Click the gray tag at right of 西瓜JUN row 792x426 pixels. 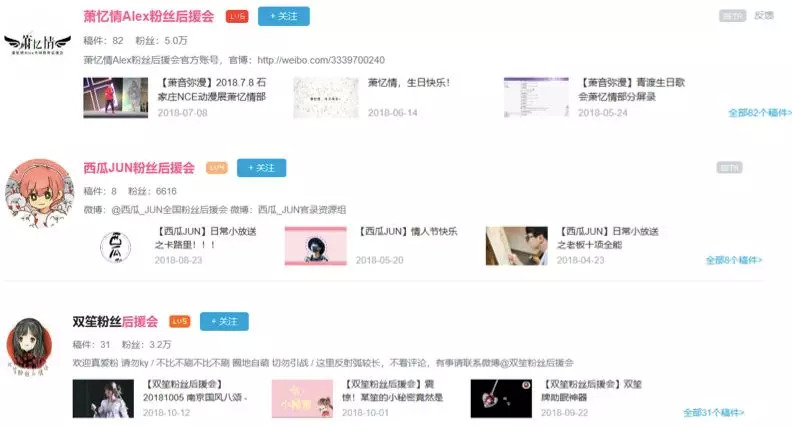[x=729, y=168]
